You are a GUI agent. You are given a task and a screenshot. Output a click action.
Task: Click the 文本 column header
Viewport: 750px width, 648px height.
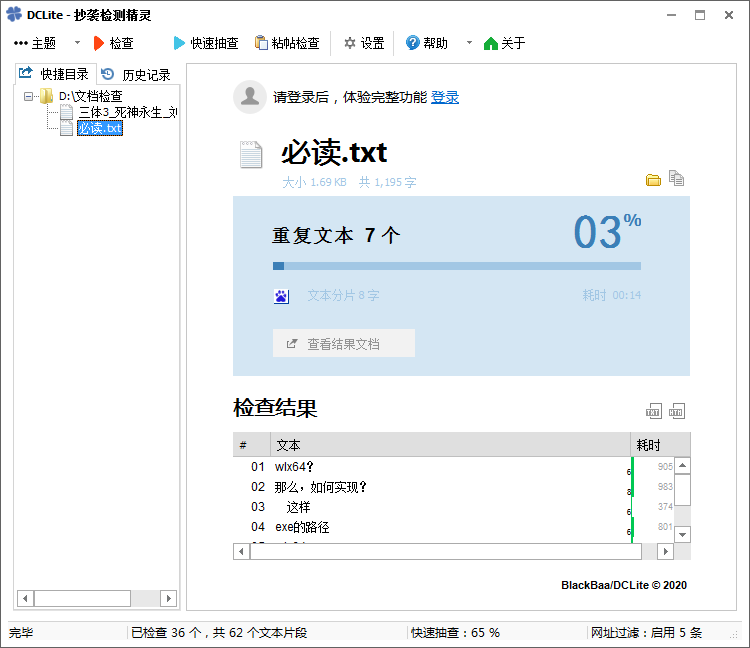click(451, 445)
